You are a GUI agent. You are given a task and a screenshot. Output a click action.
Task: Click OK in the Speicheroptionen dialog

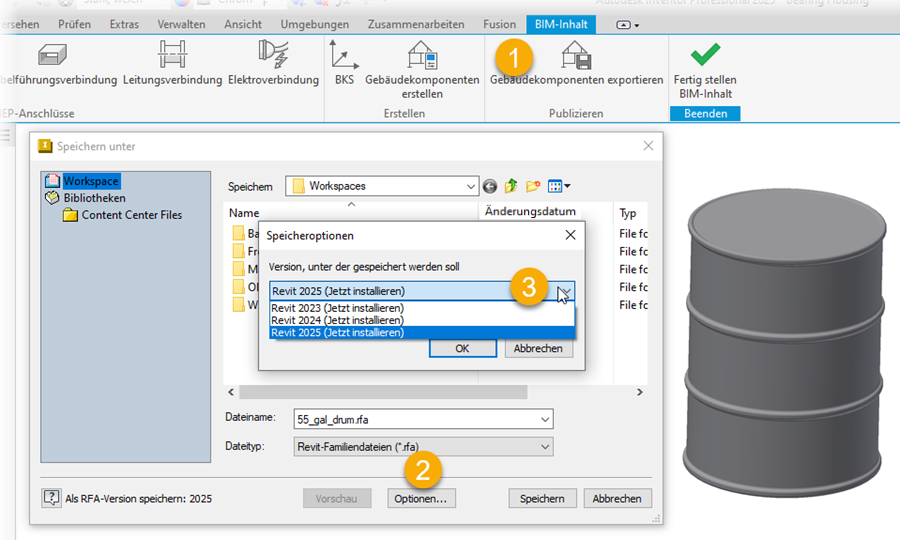tap(463, 348)
